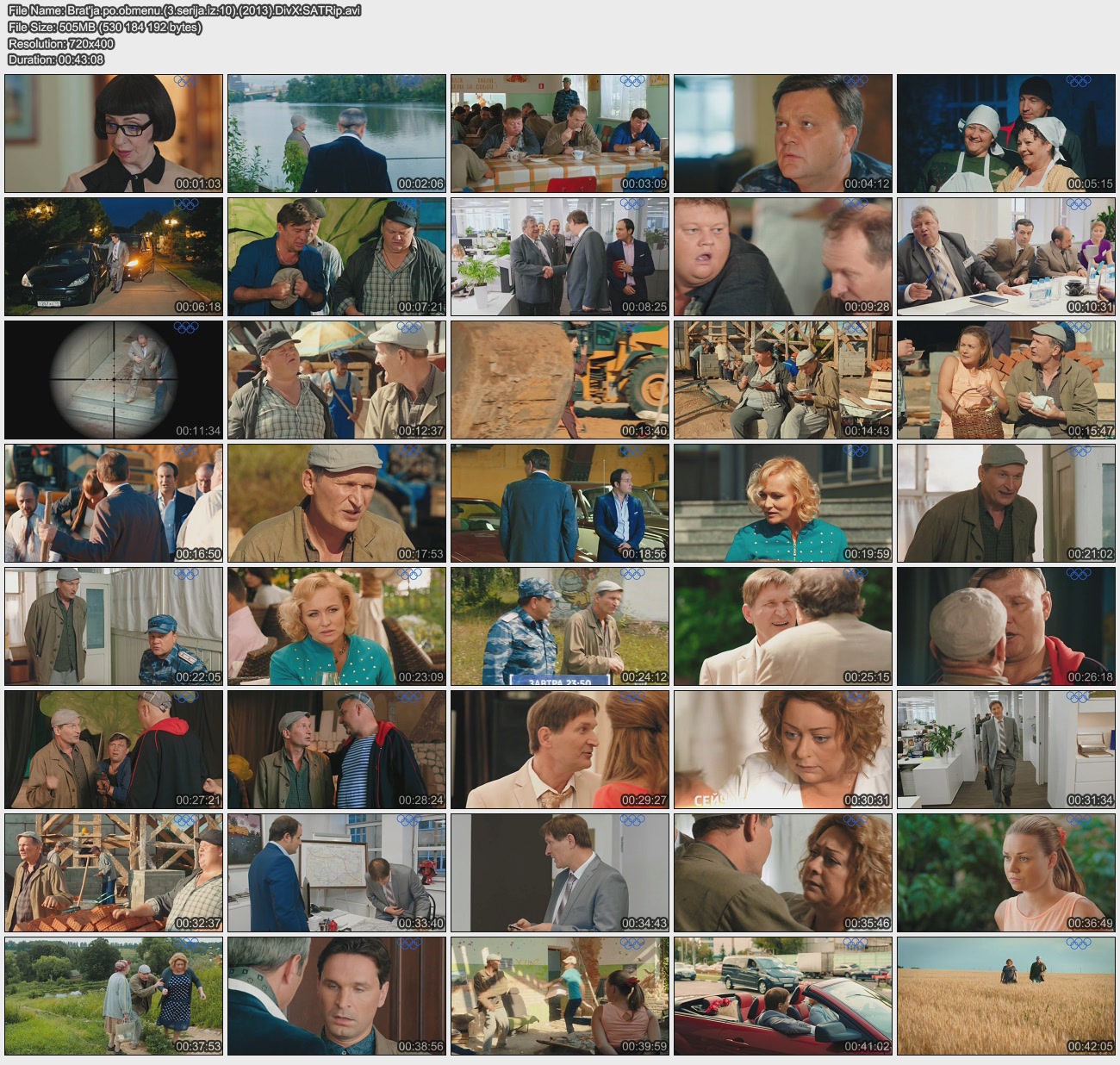Screen dimensions: 1120x1065
Task: Select the office corridor frame at 00:31:34
Action: [1005, 750]
